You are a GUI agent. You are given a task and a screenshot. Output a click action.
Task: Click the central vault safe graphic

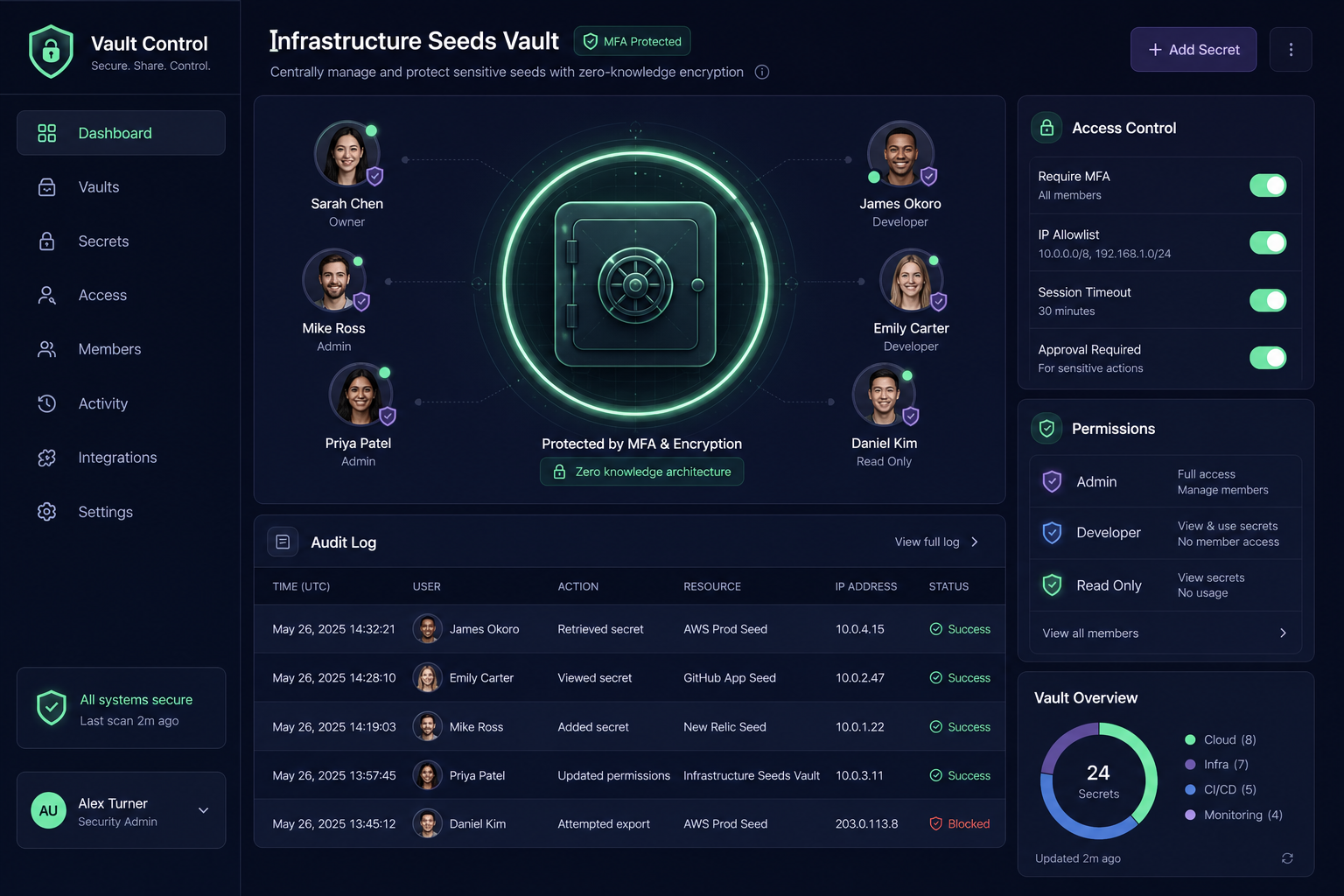635,284
